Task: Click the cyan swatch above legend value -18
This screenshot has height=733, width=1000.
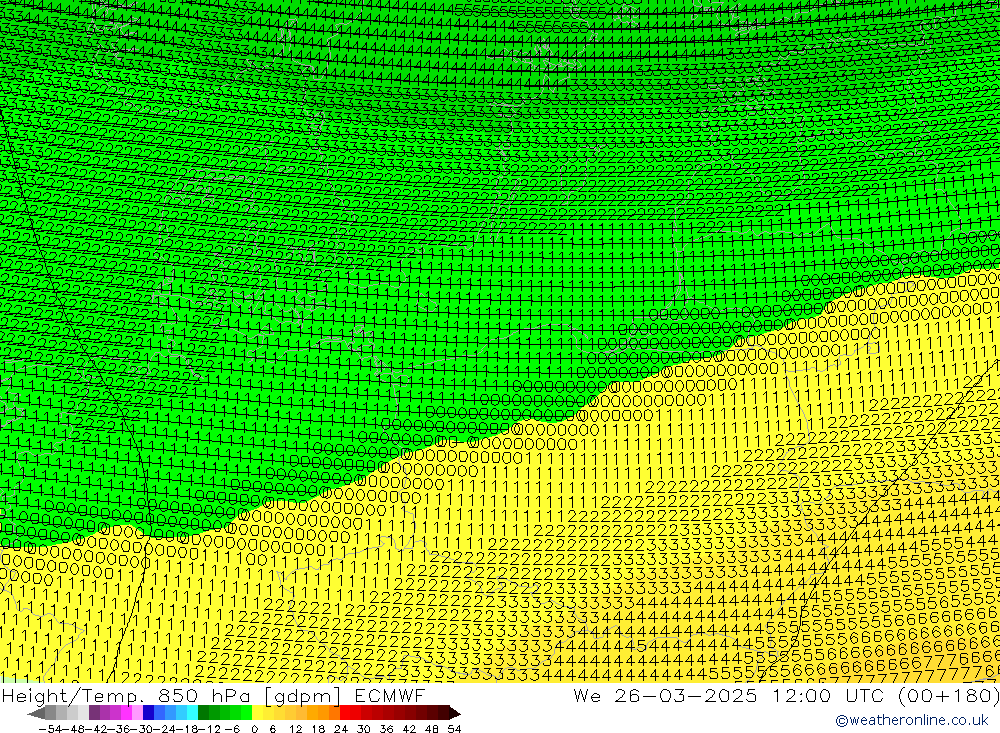Action: 192,713
